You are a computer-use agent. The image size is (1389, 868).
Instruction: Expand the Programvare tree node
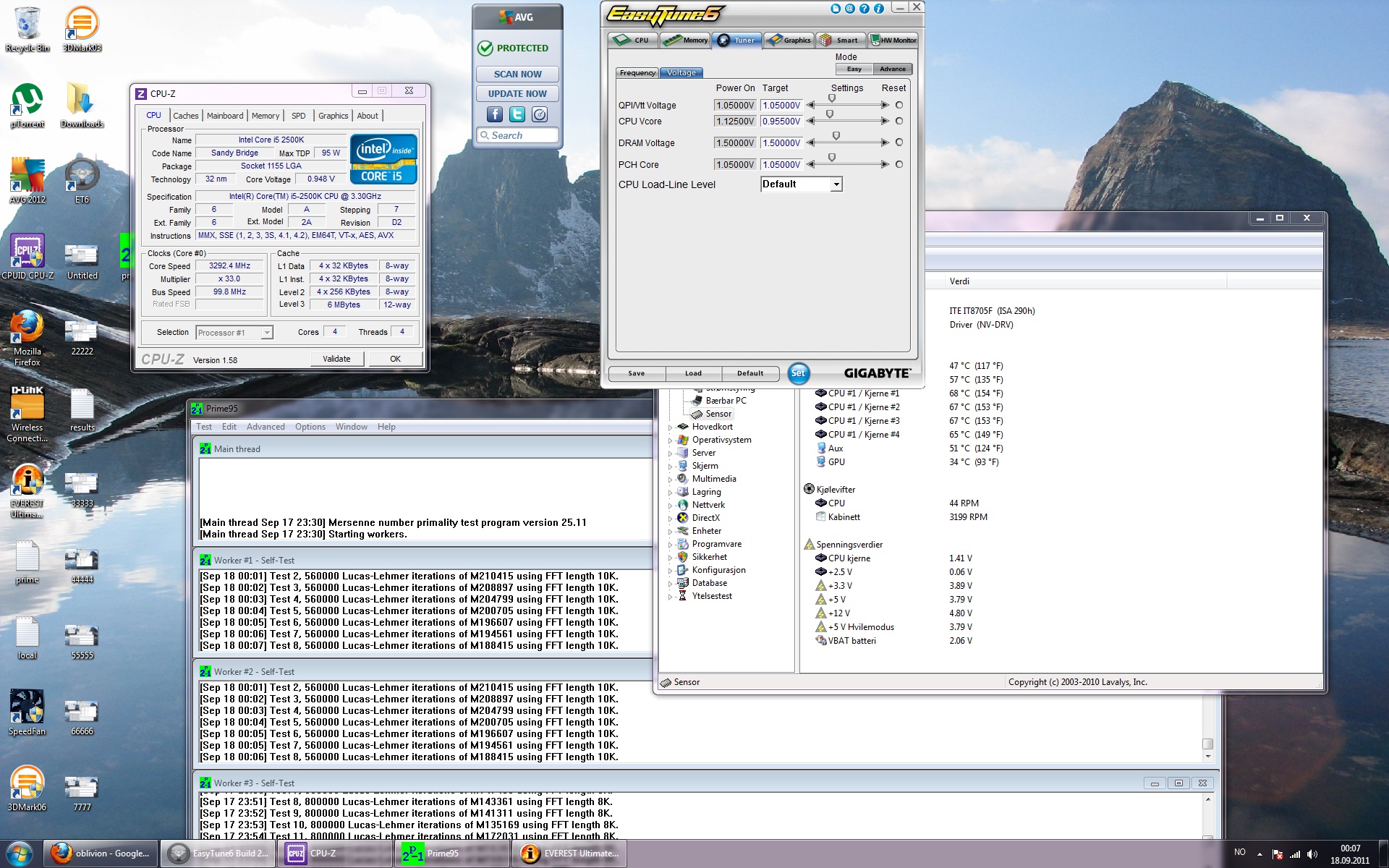(670, 545)
